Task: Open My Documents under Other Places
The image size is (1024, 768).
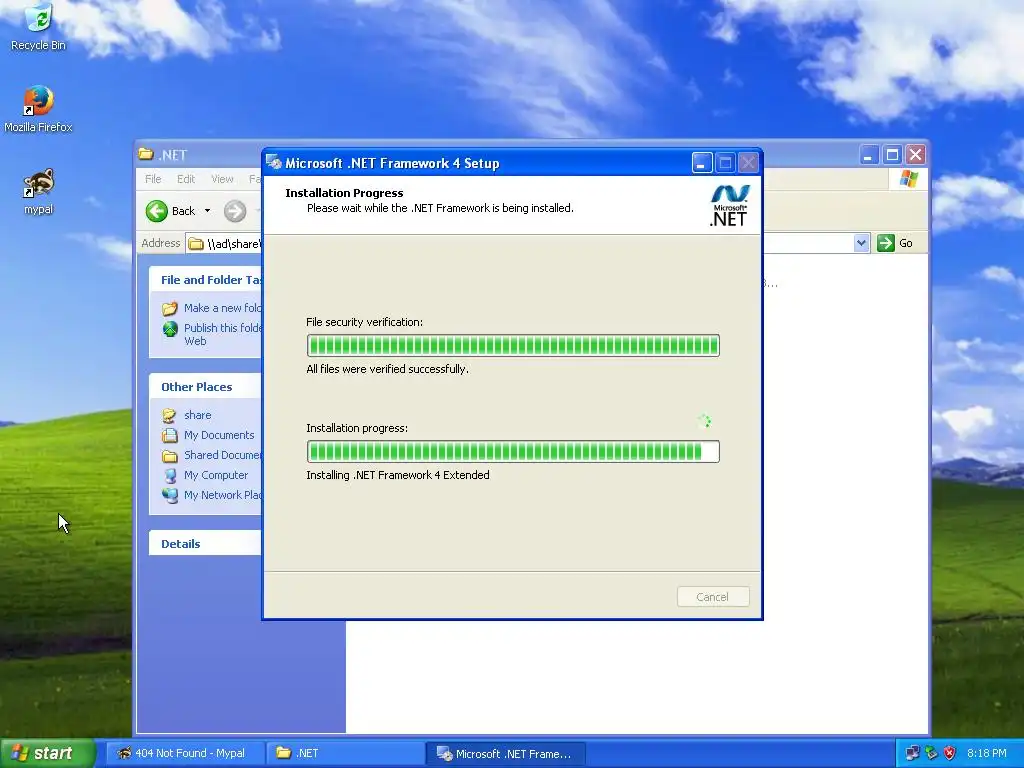Action: tap(219, 435)
